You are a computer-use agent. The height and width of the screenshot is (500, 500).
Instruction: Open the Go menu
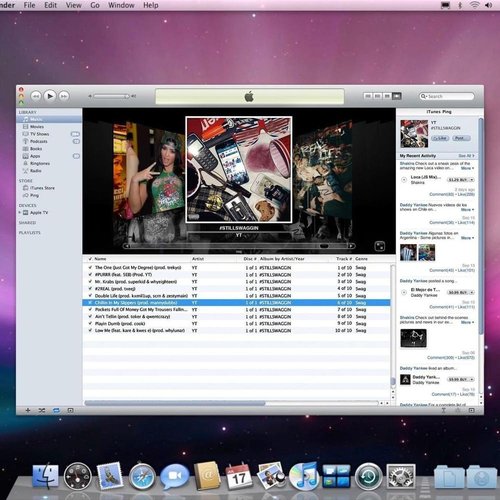click(95, 5)
